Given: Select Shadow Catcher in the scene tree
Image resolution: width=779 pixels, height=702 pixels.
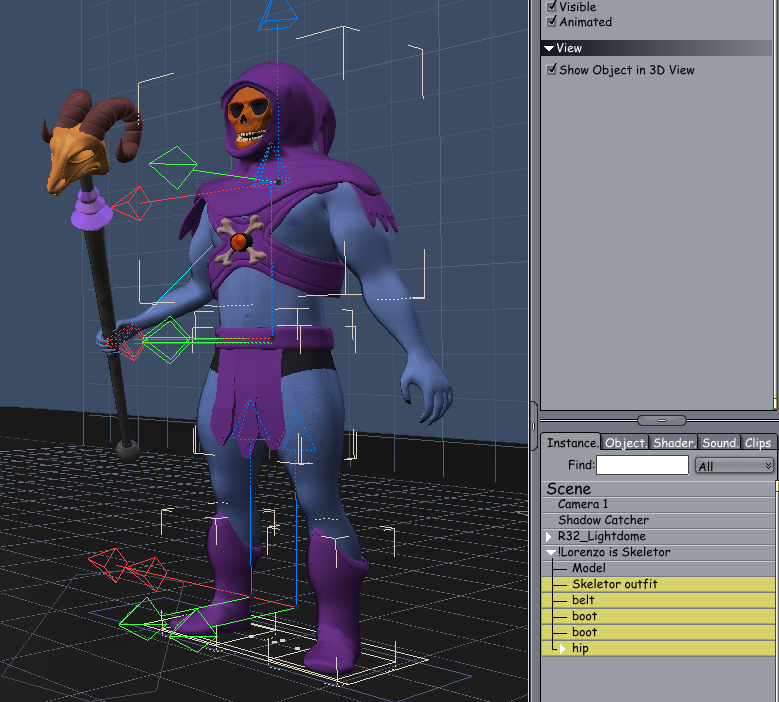Looking at the screenshot, I should [x=658, y=520].
